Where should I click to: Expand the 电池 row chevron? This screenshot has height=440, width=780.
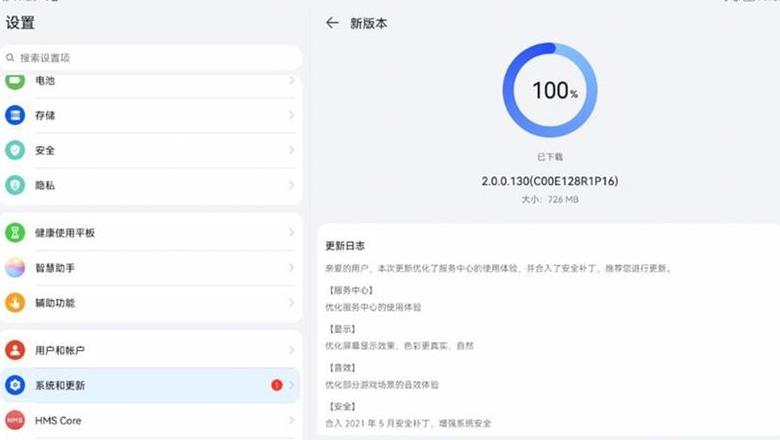point(292,81)
